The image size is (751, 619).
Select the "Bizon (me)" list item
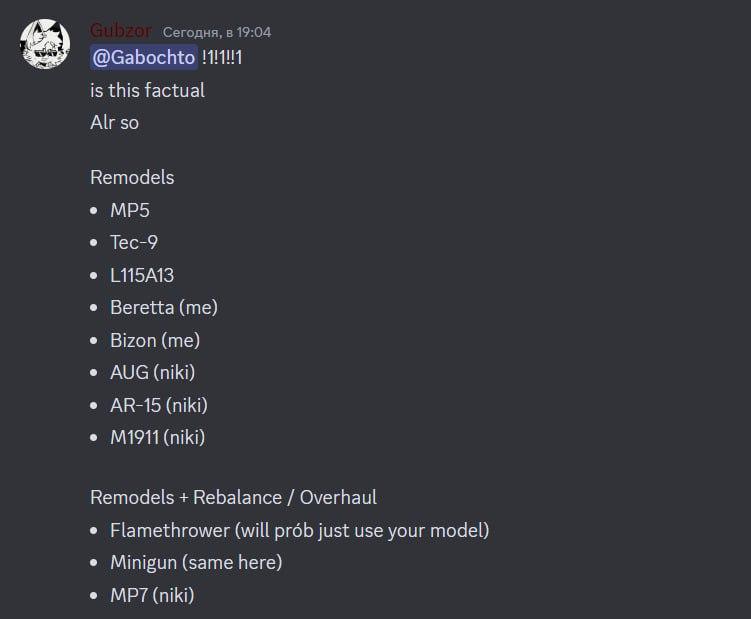155,340
